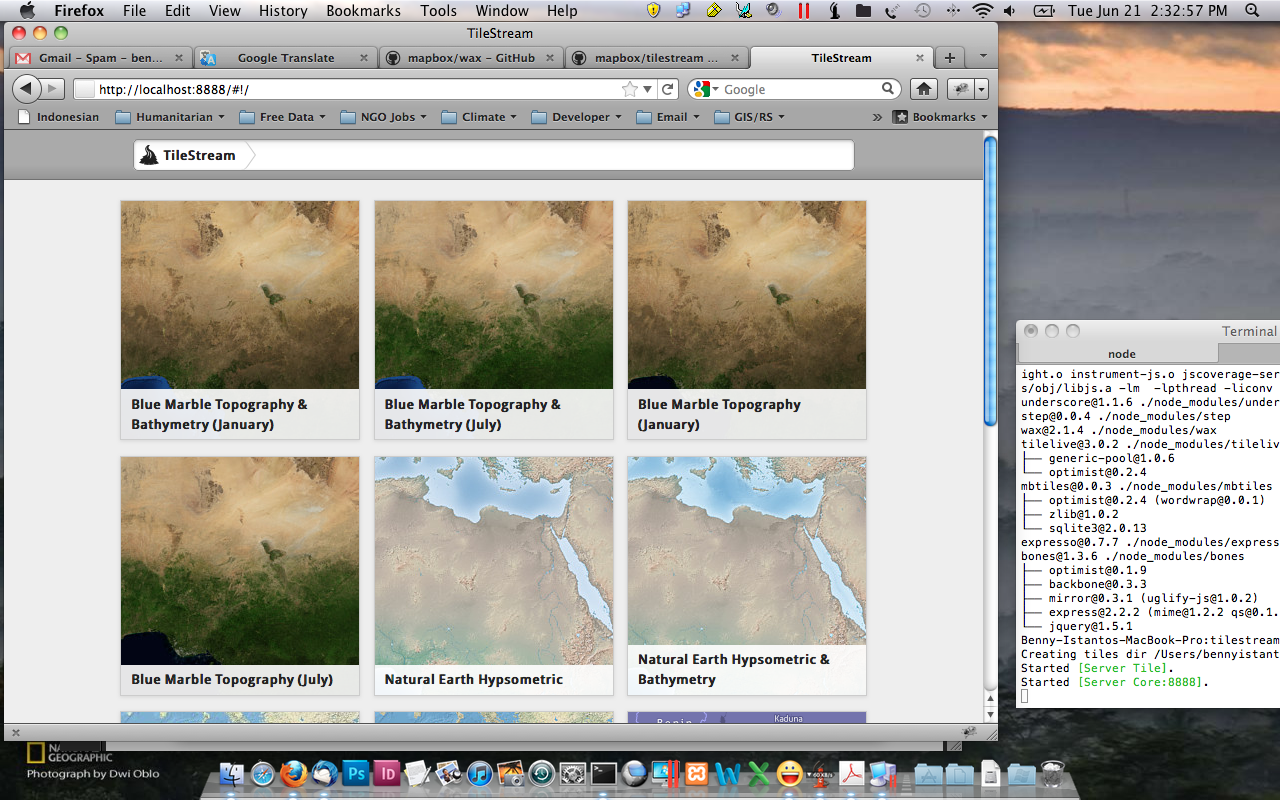
Task: Open the History menu in menu bar
Action: pos(283,11)
